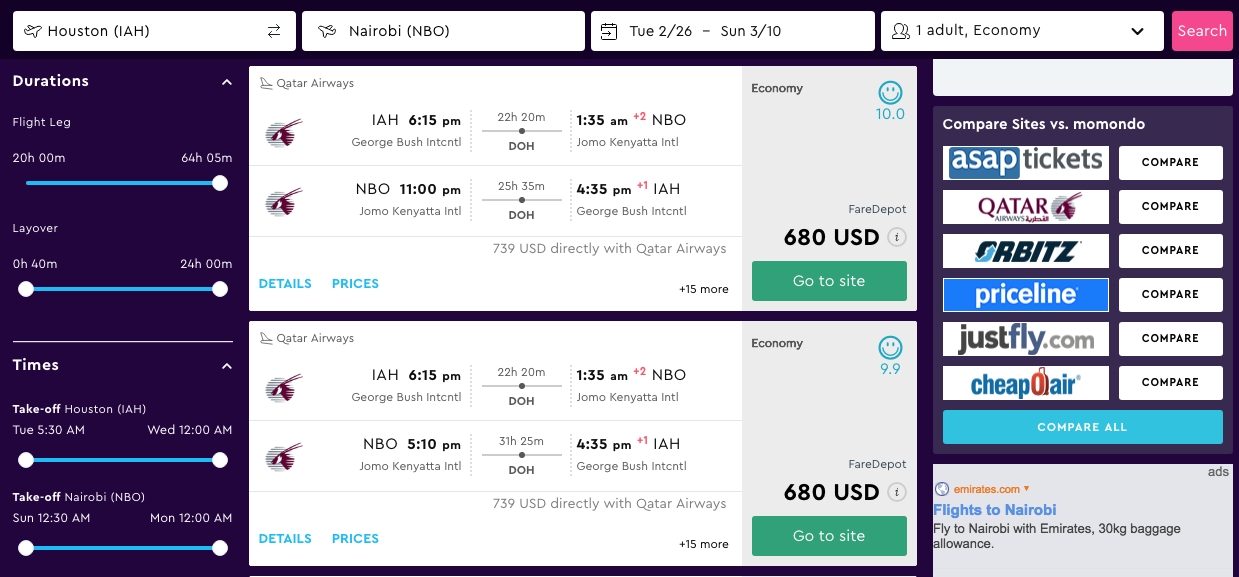Screen dimensions: 1239x577
Task: Click the COMPARE ALL button
Action: point(1082,427)
